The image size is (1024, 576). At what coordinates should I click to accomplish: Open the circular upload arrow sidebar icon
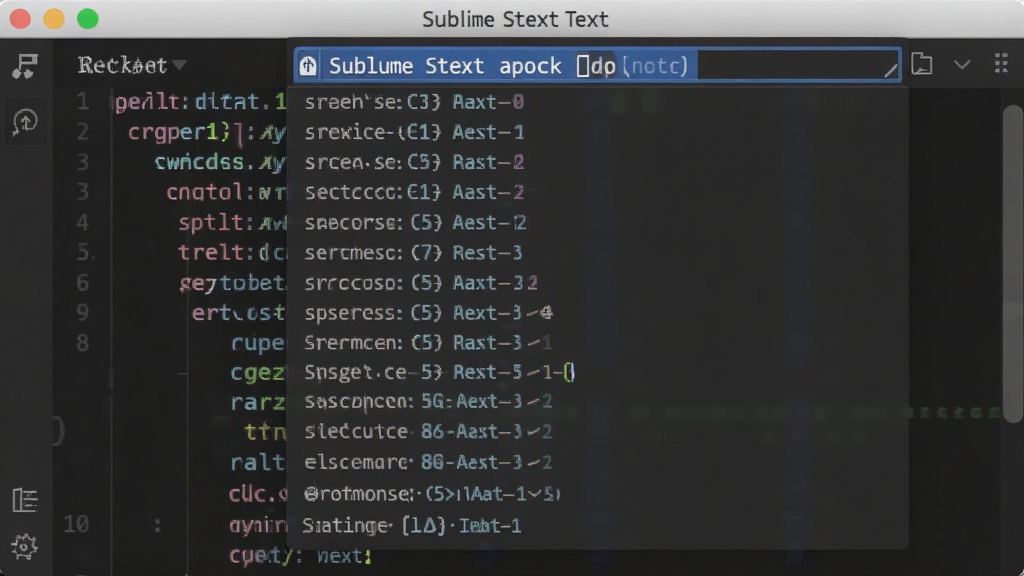click(x=25, y=121)
